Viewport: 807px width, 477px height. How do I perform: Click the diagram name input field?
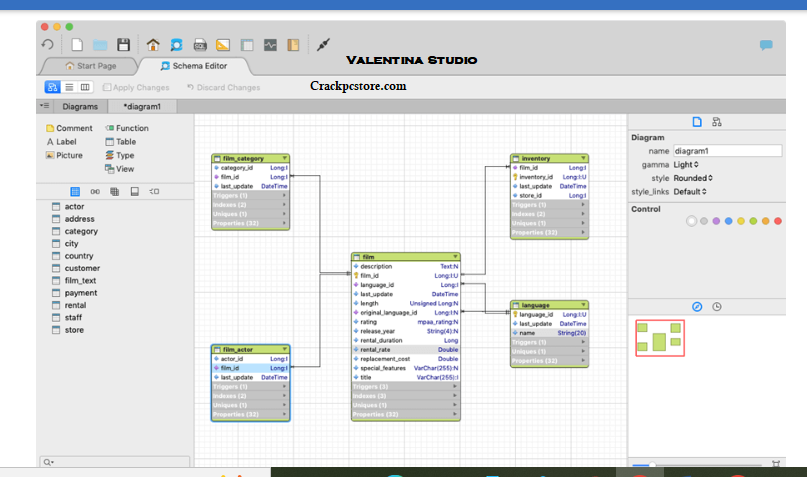click(x=726, y=151)
